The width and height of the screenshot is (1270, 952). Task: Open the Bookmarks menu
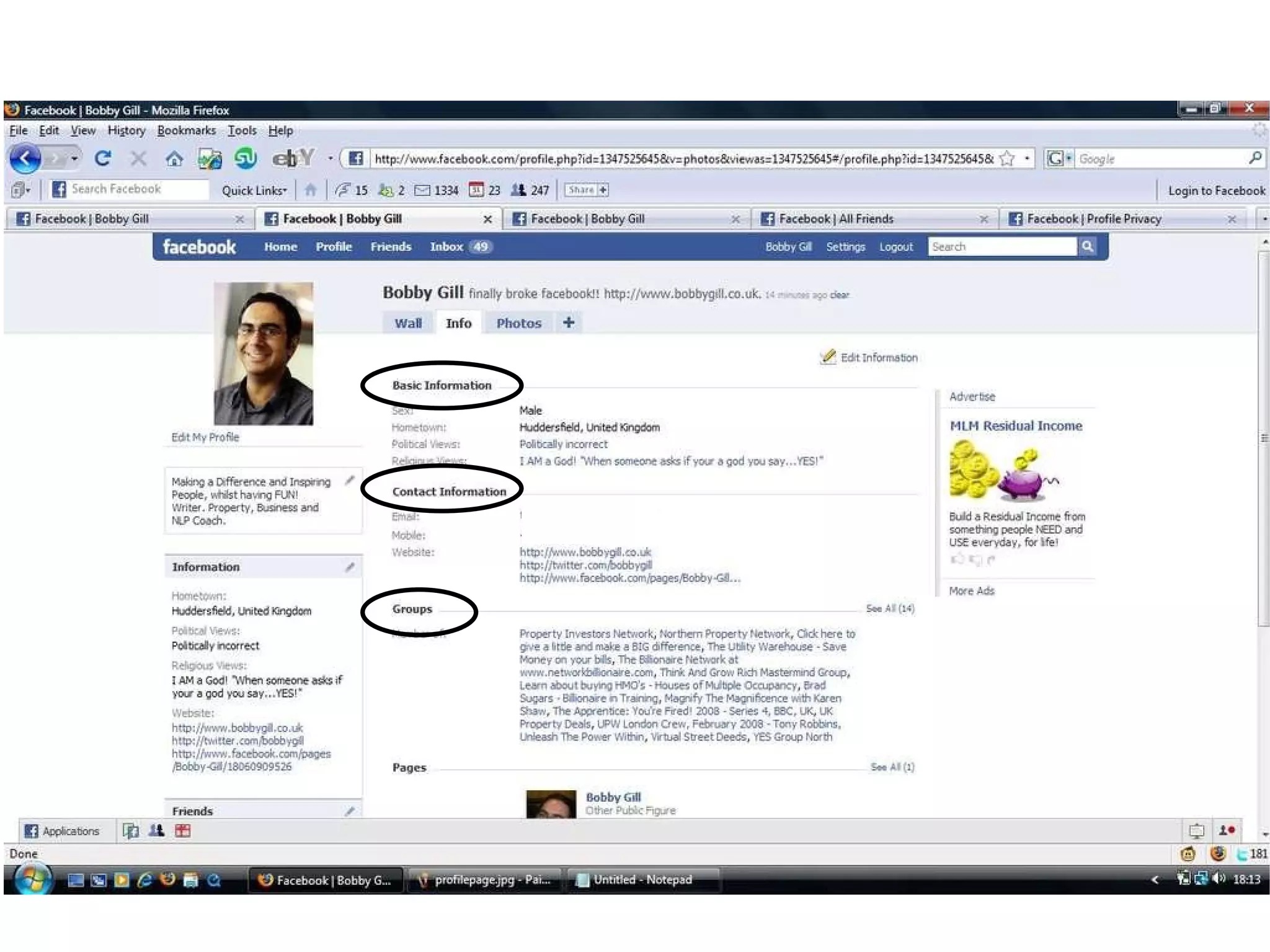(x=186, y=130)
